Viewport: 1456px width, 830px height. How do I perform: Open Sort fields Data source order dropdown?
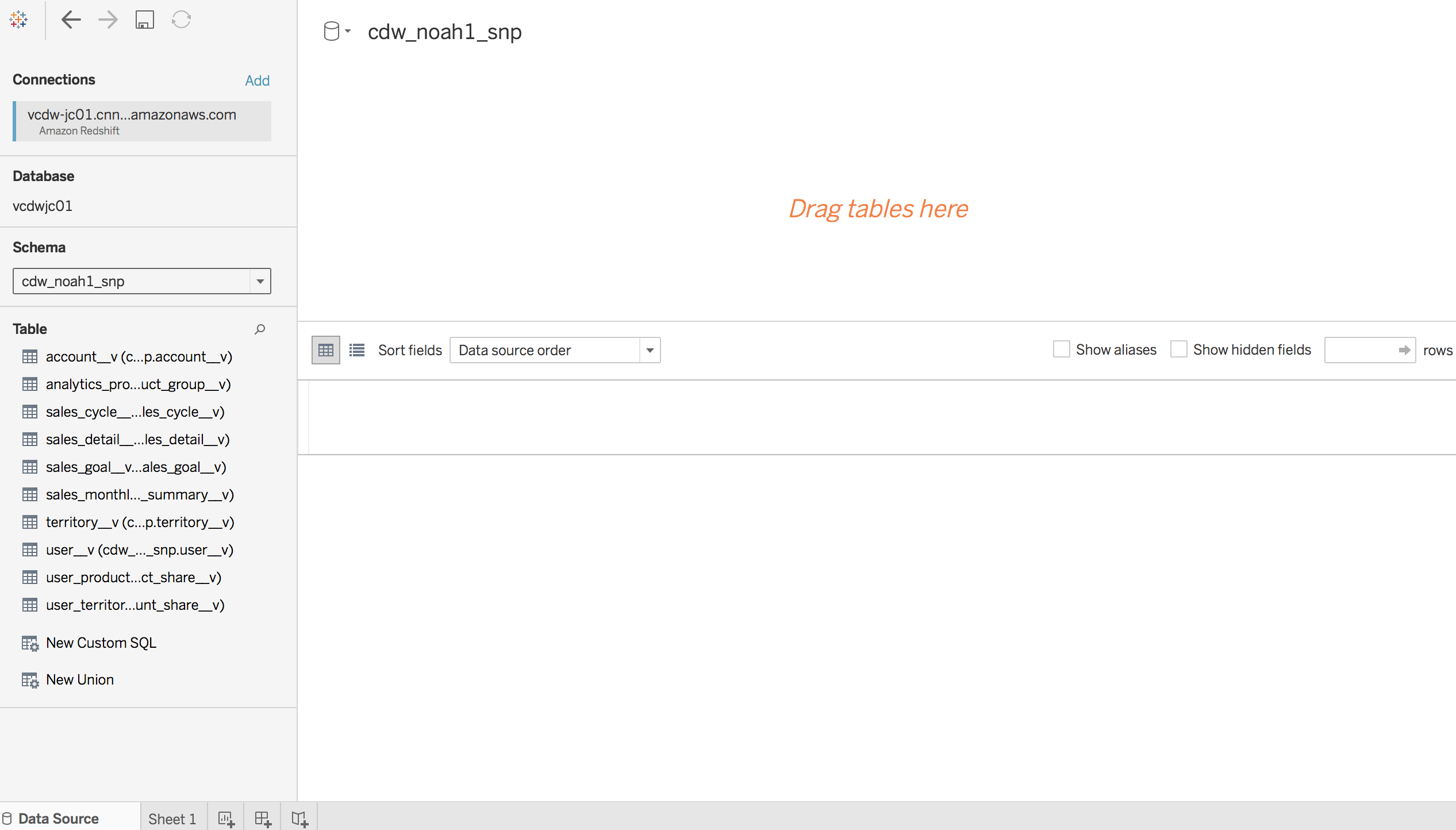(650, 350)
